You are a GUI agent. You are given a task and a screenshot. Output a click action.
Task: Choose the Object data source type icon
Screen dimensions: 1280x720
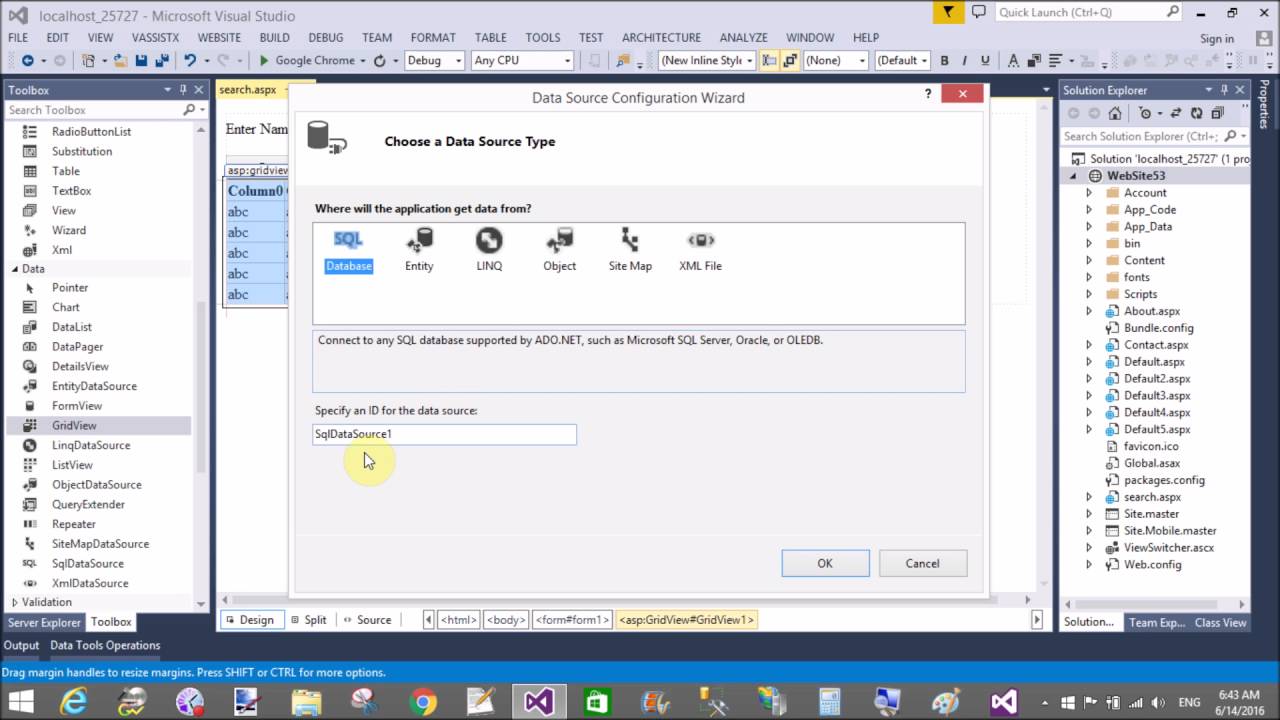coord(559,250)
